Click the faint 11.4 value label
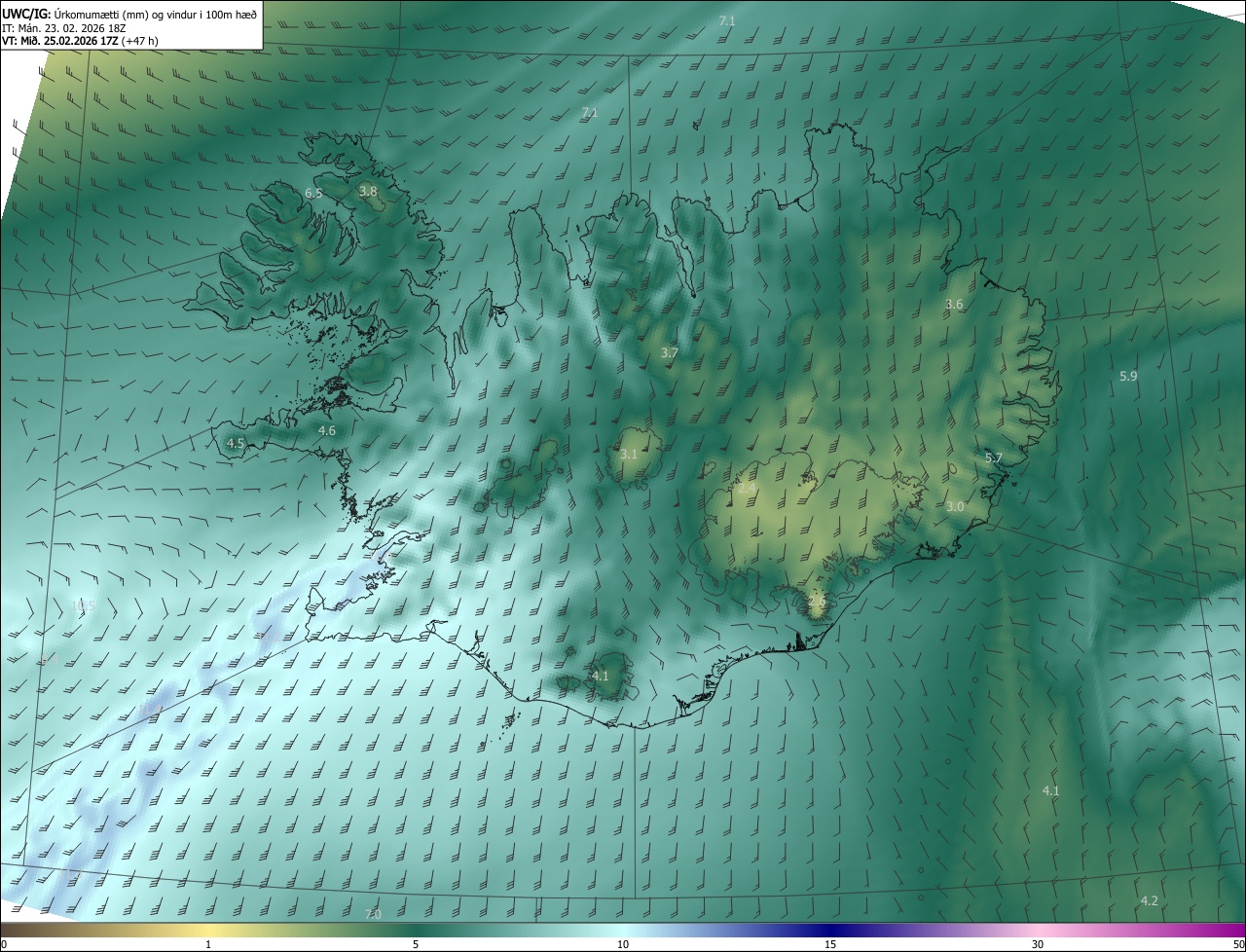The height and width of the screenshot is (952, 1246). click(150, 710)
